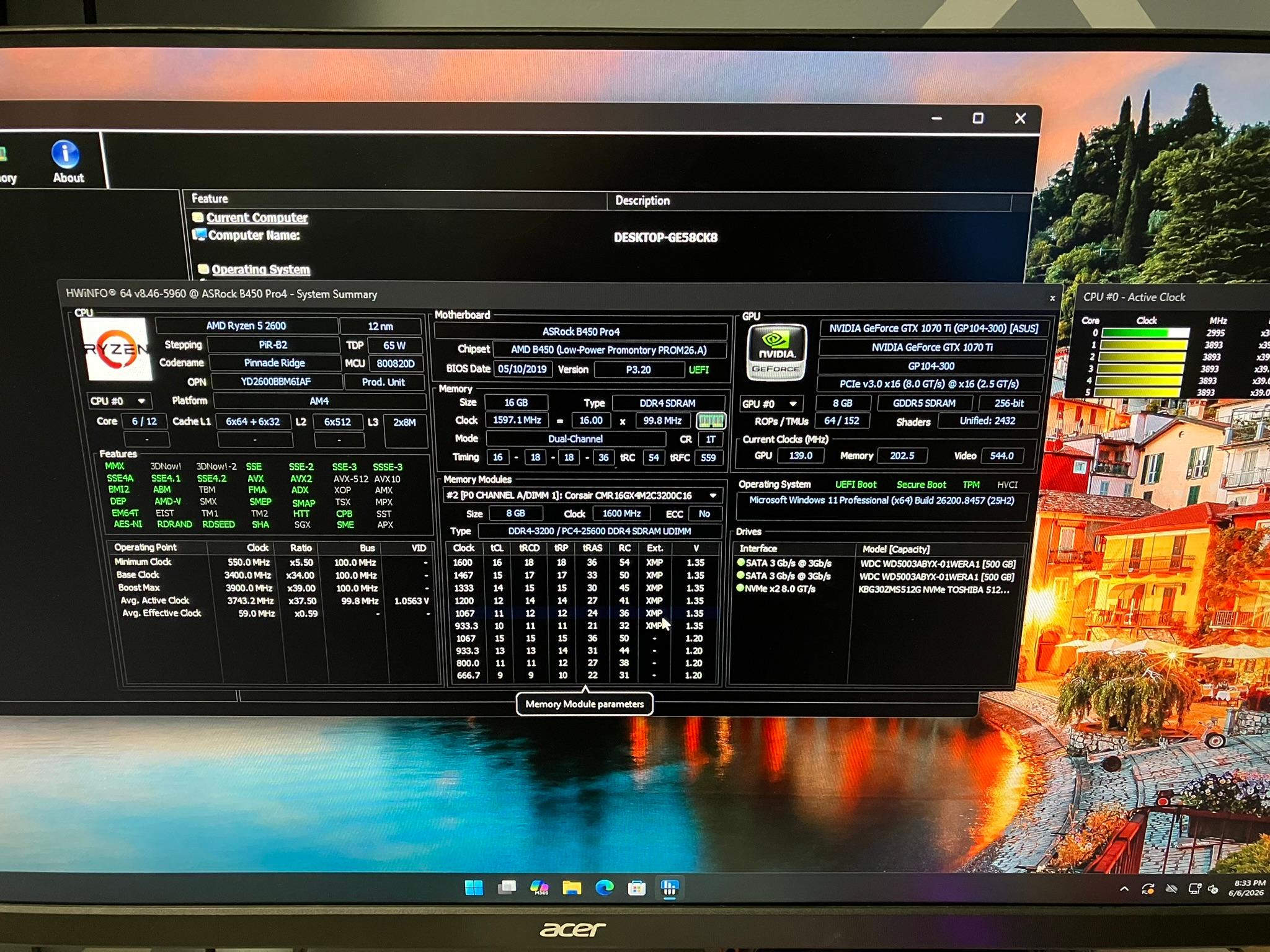The width and height of the screenshot is (1270, 952).
Task: Click the green memory module icon
Action: (x=711, y=421)
